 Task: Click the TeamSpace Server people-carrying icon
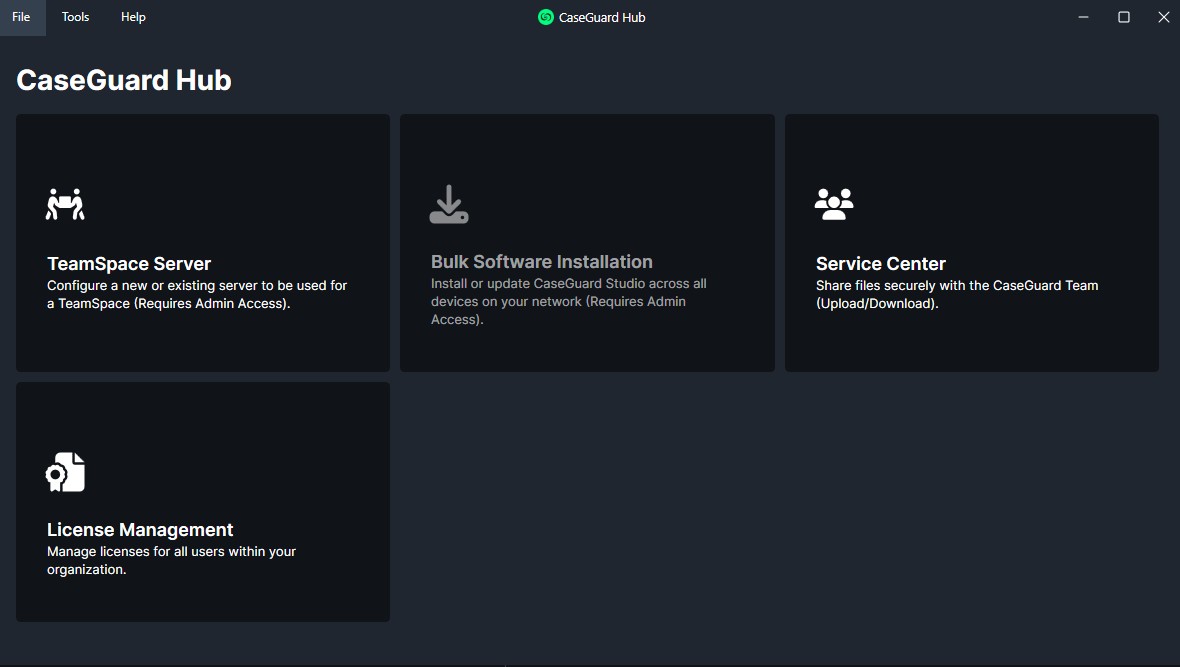tap(65, 204)
